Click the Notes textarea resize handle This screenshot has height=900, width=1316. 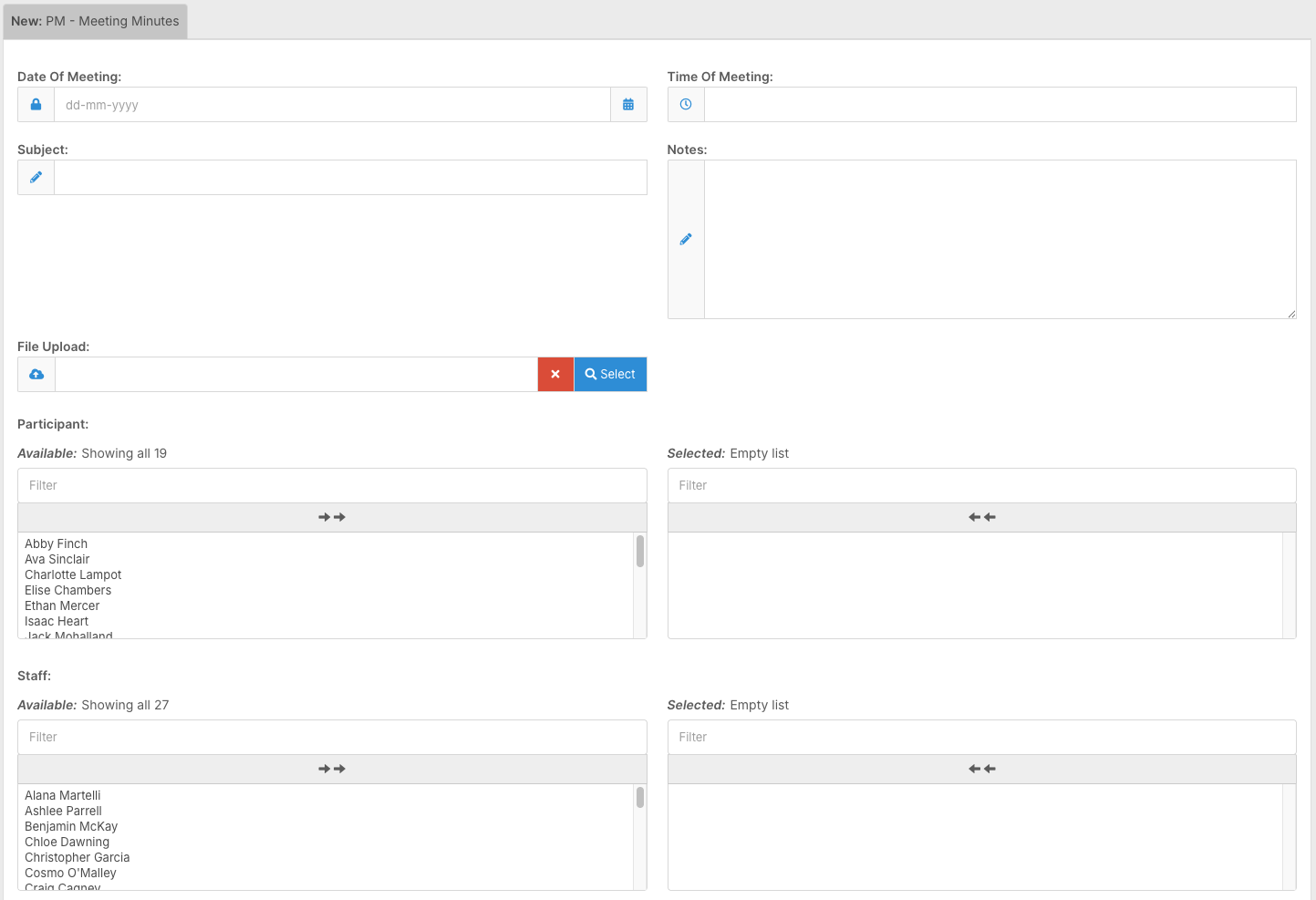(1291, 314)
